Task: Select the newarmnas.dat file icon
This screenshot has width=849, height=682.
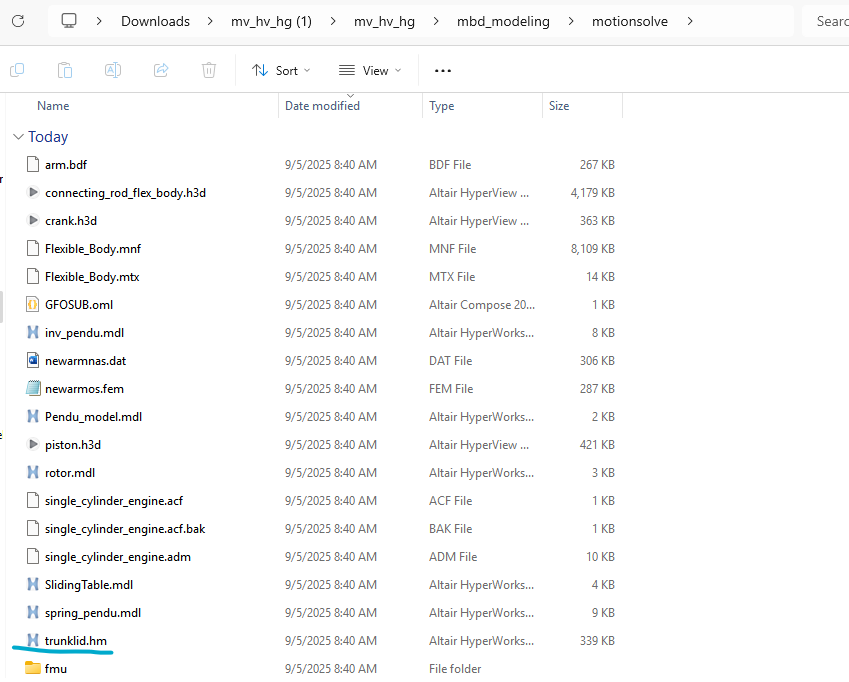Action: tap(33, 360)
